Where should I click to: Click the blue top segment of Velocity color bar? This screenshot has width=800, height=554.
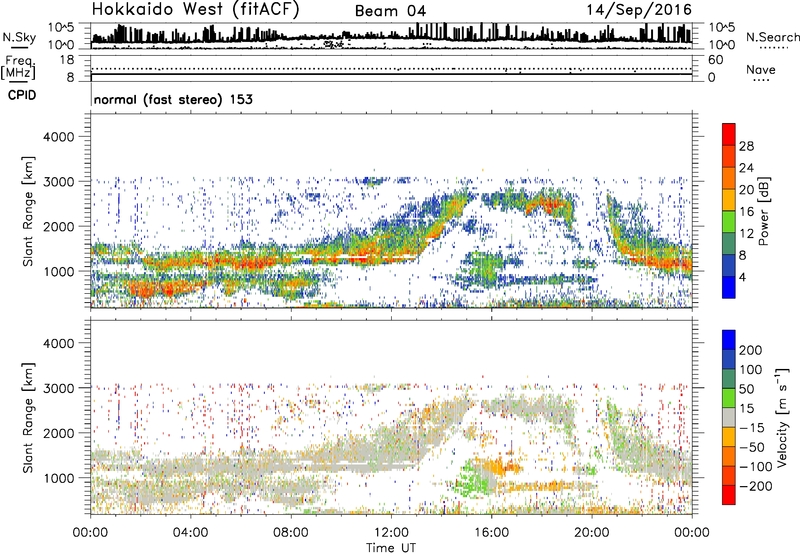click(x=729, y=340)
